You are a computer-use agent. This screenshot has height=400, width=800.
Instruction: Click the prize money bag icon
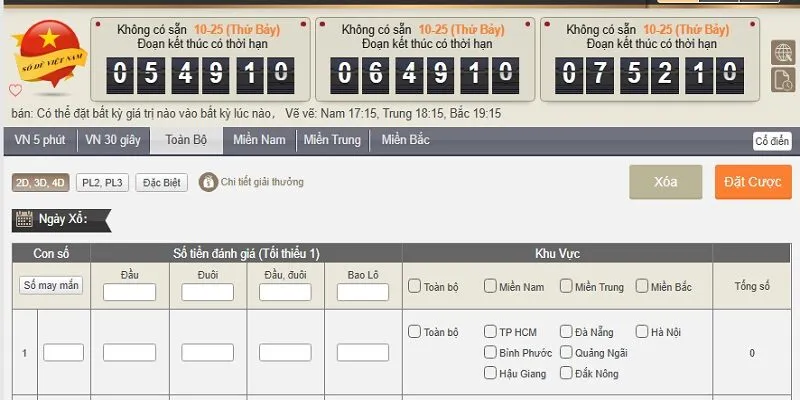[x=208, y=182]
